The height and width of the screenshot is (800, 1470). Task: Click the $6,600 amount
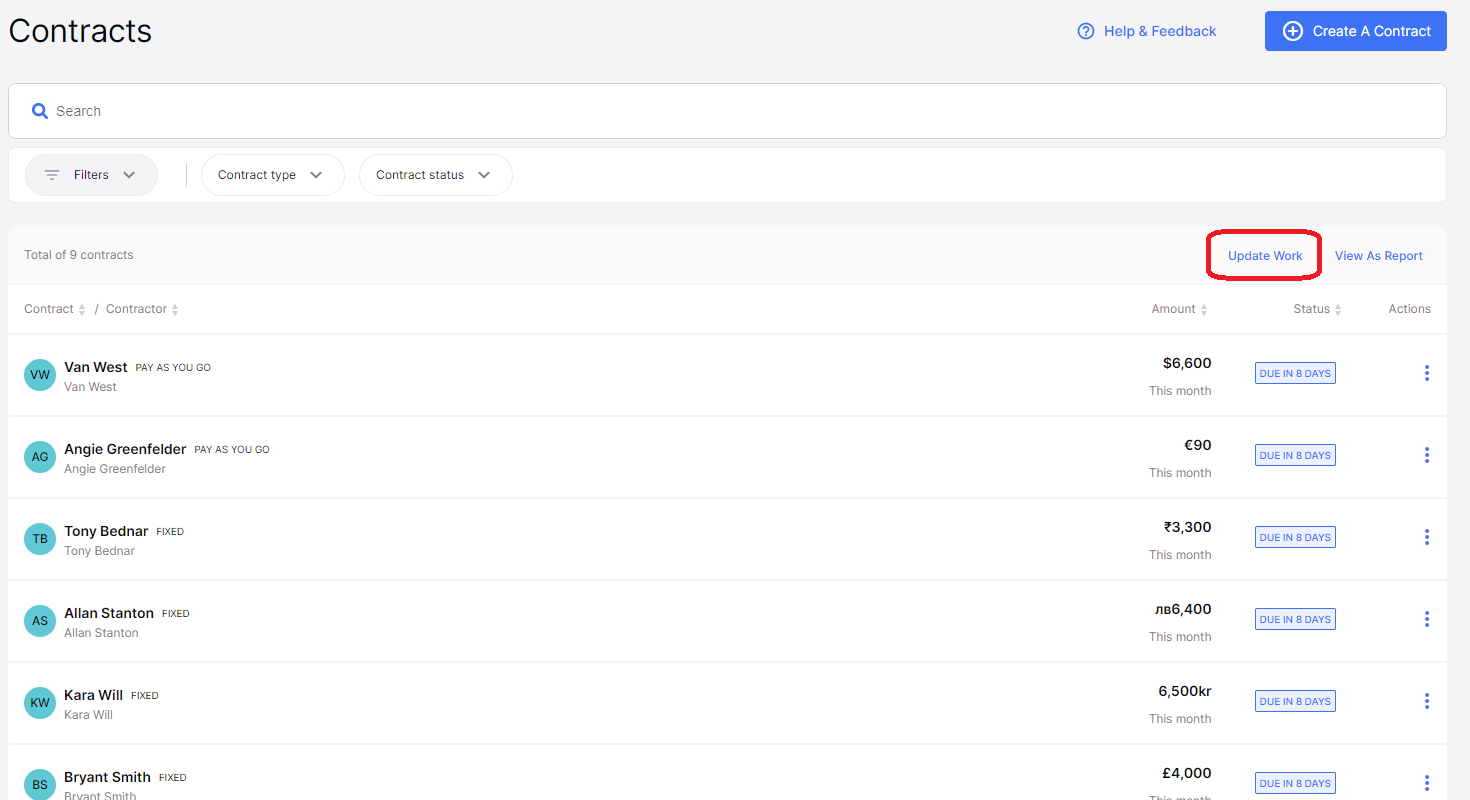[1187, 363]
